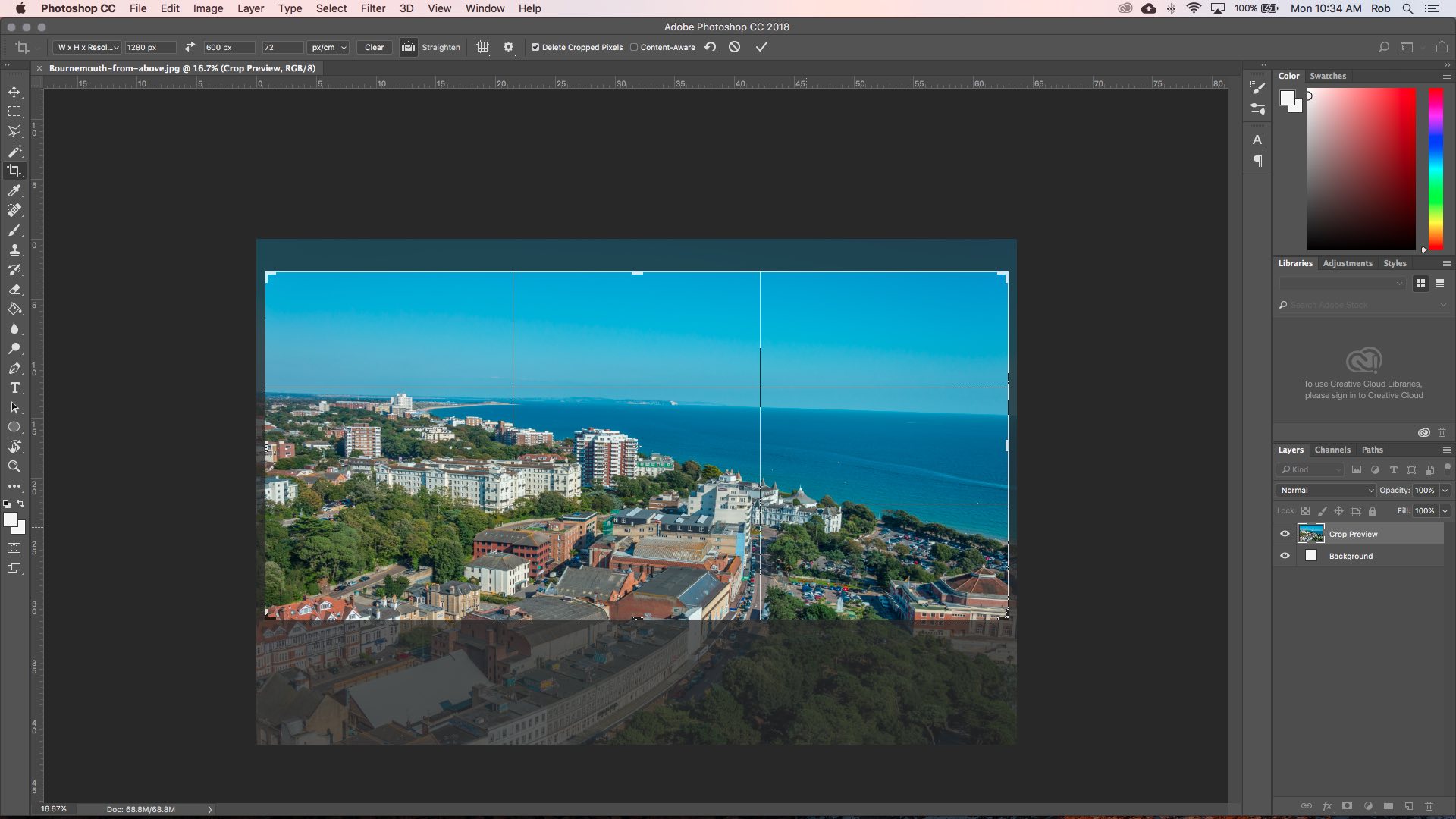
Task: Select the Magic Wand tool
Action: (14, 151)
